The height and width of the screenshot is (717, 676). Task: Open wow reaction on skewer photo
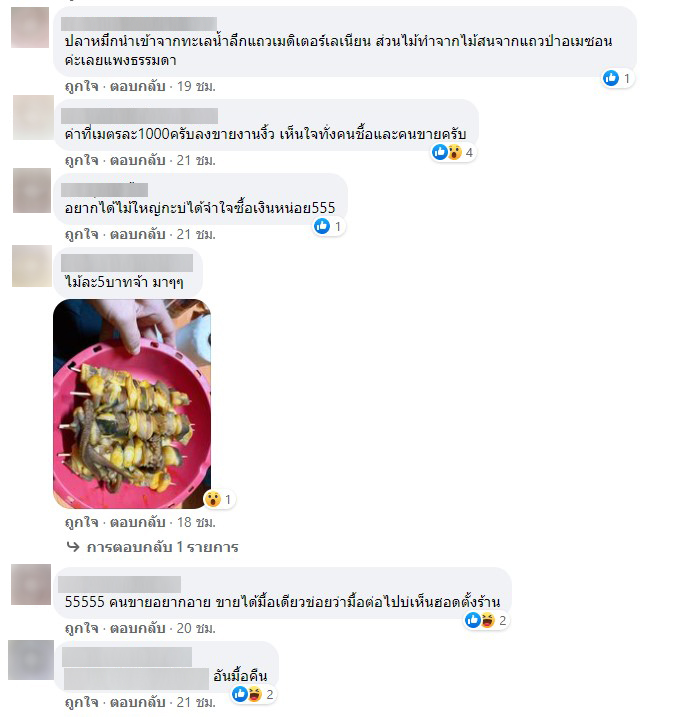click(x=213, y=499)
